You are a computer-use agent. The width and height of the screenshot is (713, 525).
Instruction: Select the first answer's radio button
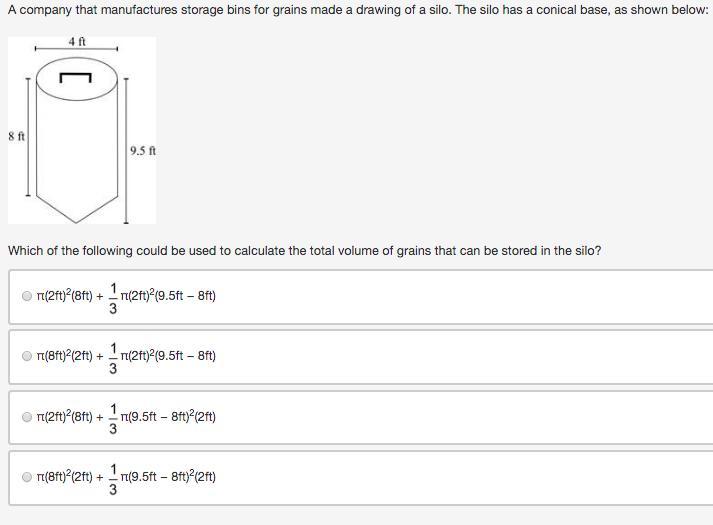pos(27,296)
